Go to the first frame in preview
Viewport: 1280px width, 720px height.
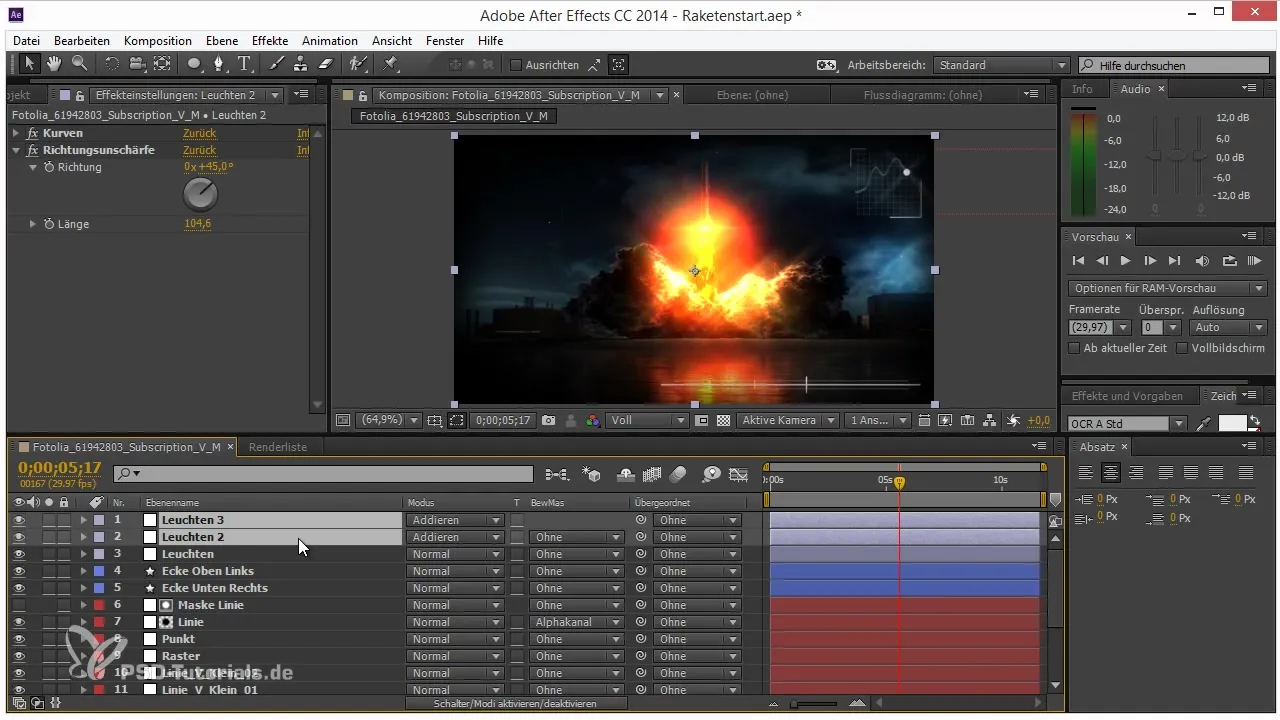1078,261
